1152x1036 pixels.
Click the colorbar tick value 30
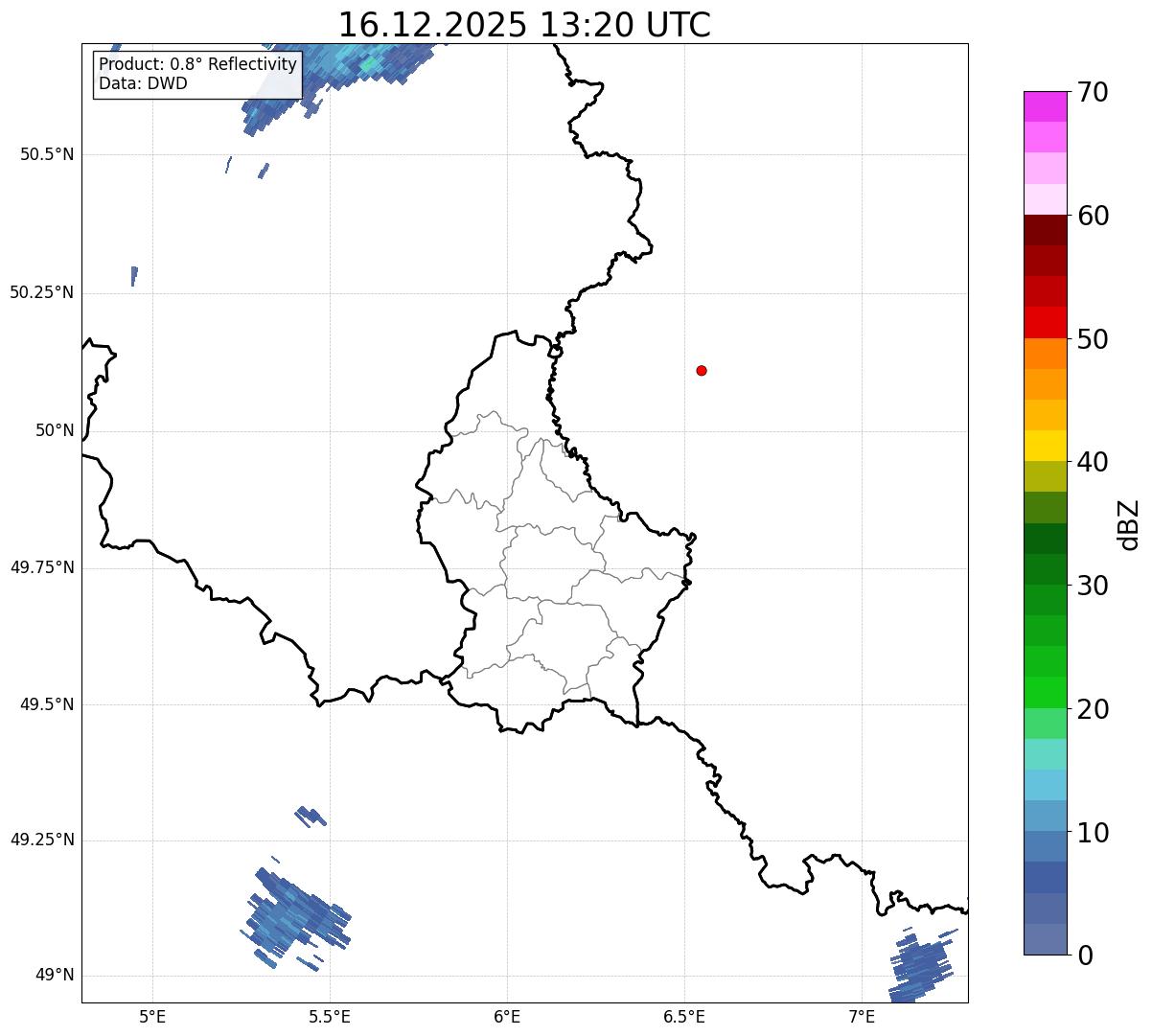point(1093,586)
